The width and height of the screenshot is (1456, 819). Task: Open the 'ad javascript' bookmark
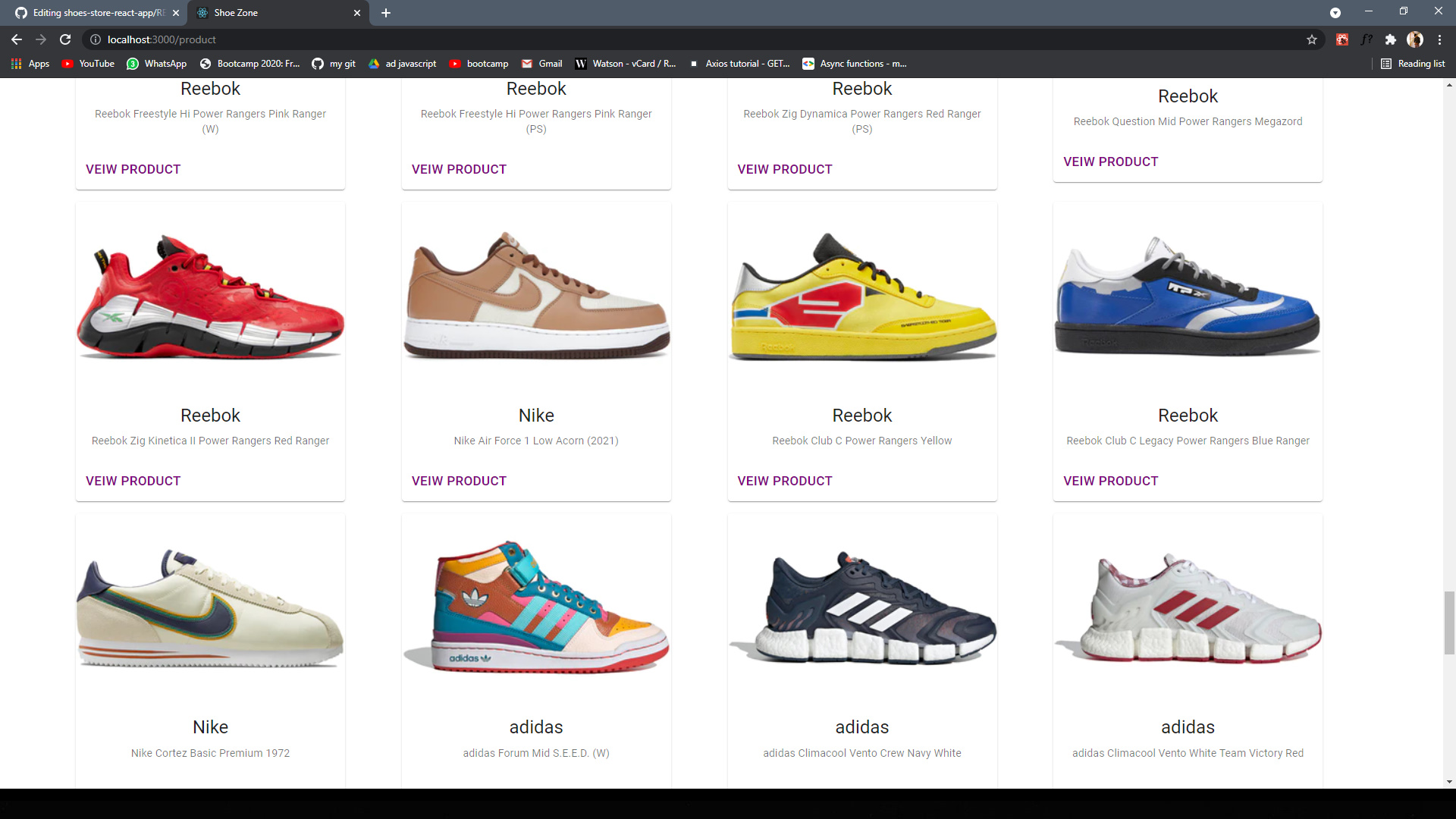[x=403, y=64]
